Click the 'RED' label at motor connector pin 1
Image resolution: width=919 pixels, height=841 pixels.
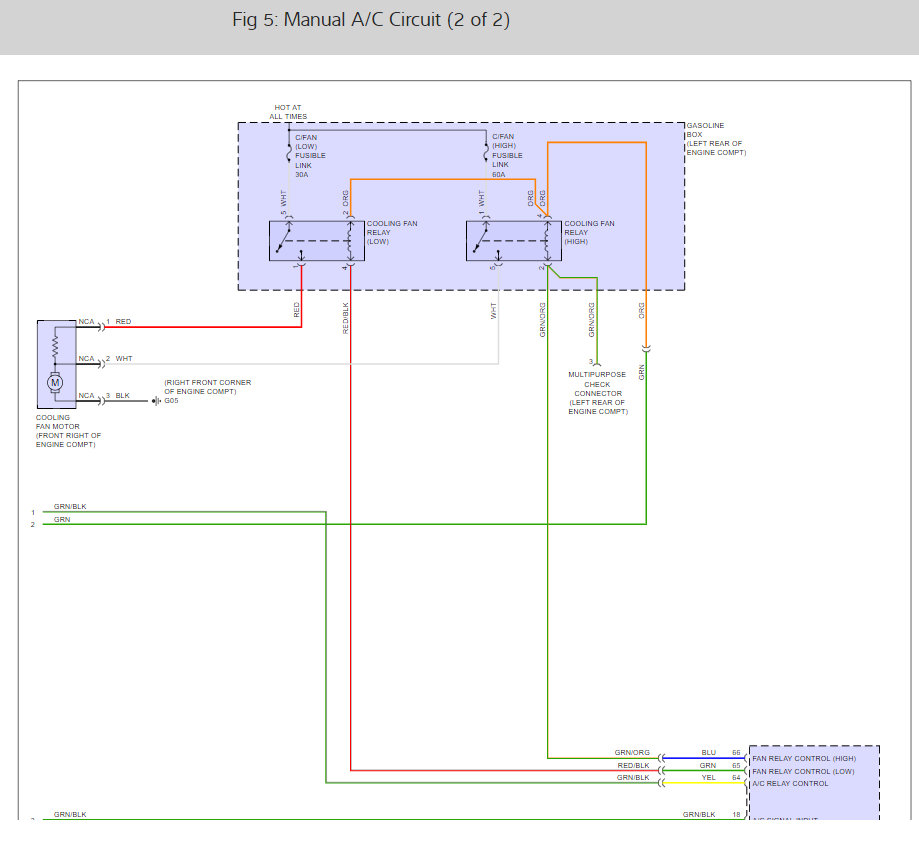[x=123, y=322]
